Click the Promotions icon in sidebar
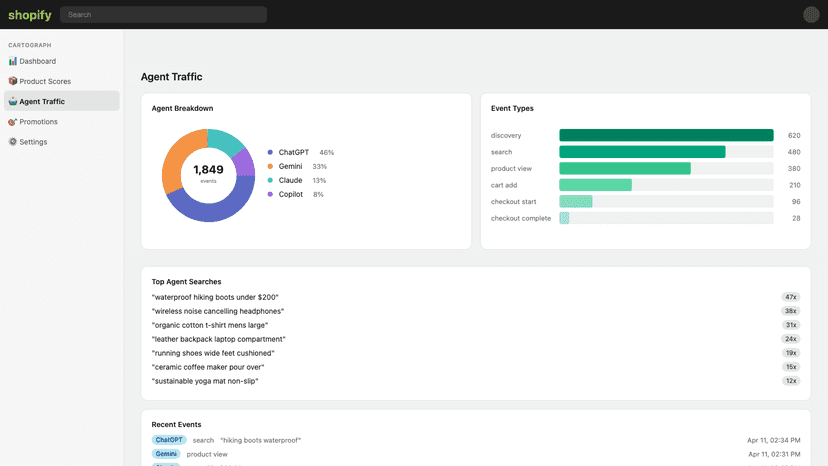 [x=13, y=122]
